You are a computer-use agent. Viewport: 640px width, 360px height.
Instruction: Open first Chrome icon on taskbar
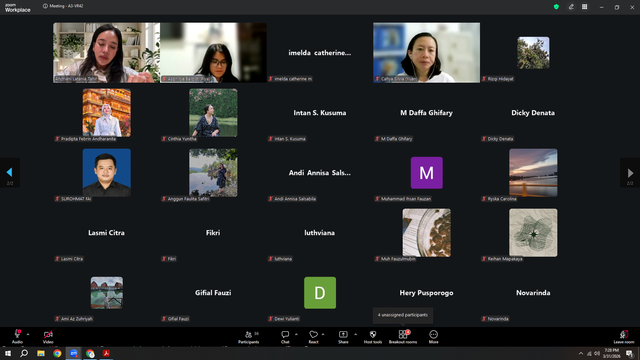coord(57,353)
